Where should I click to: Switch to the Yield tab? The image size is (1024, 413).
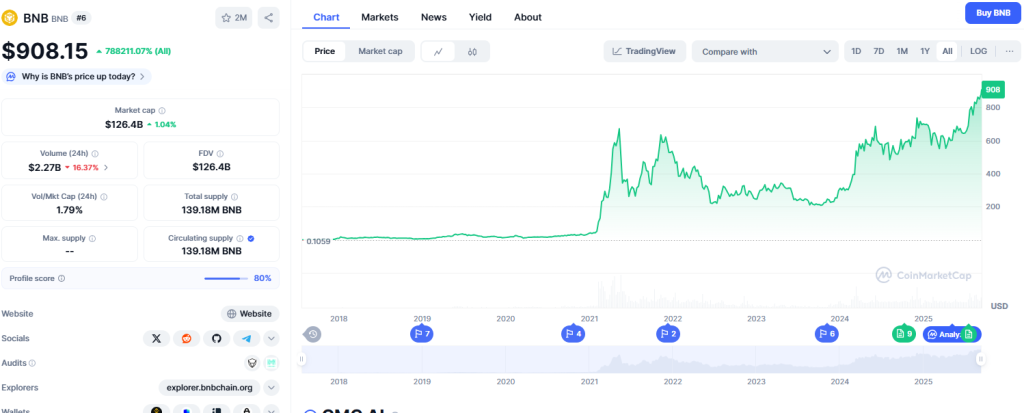click(x=480, y=18)
